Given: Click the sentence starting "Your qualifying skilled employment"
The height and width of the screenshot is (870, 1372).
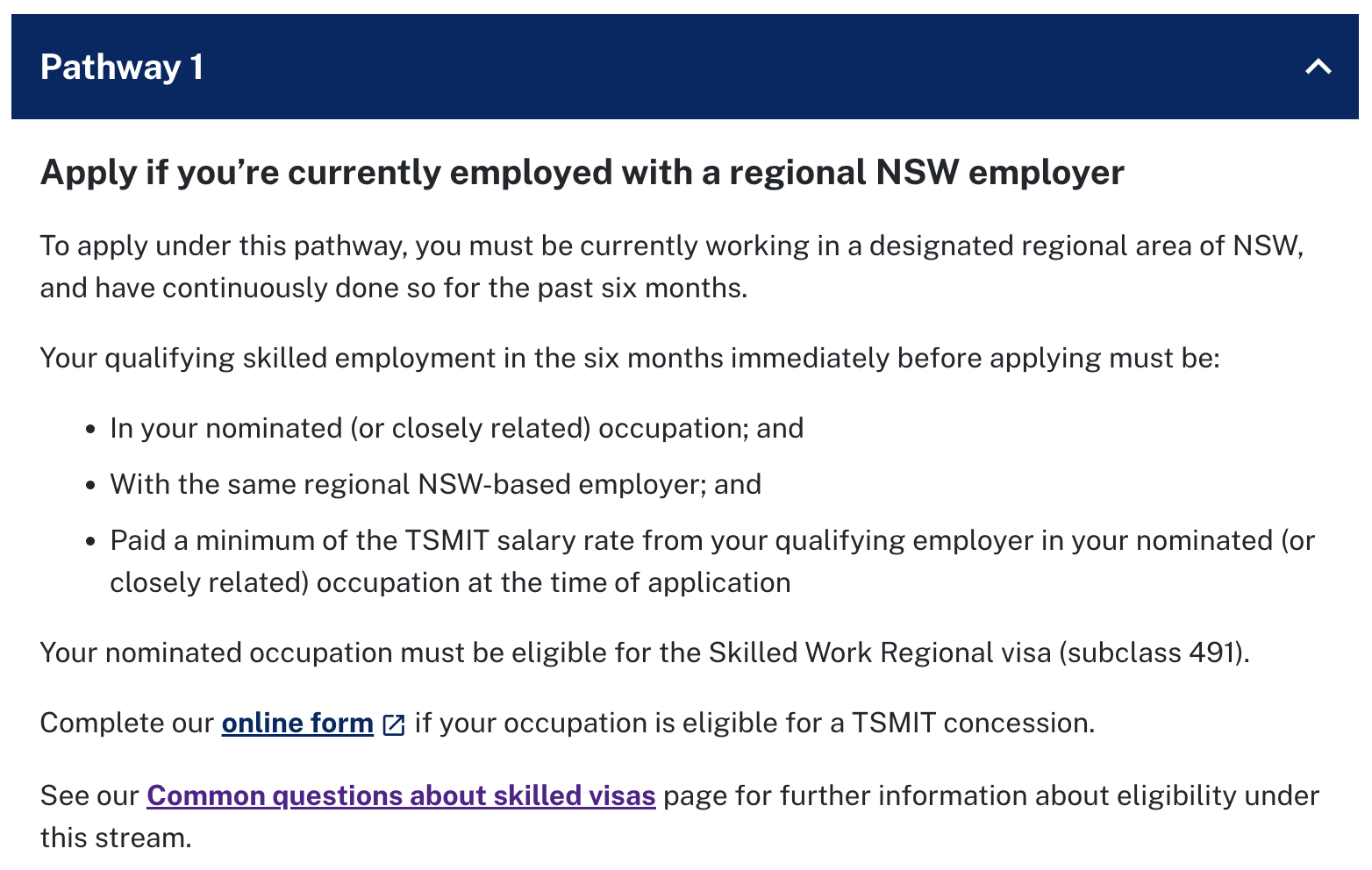Looking at the screenshot, I should [x=629, y=358].
